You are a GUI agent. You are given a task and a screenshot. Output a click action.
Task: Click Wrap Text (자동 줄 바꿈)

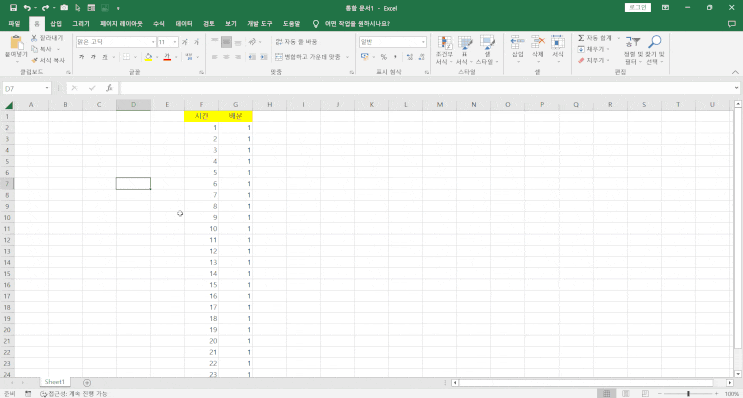point(297,42)
